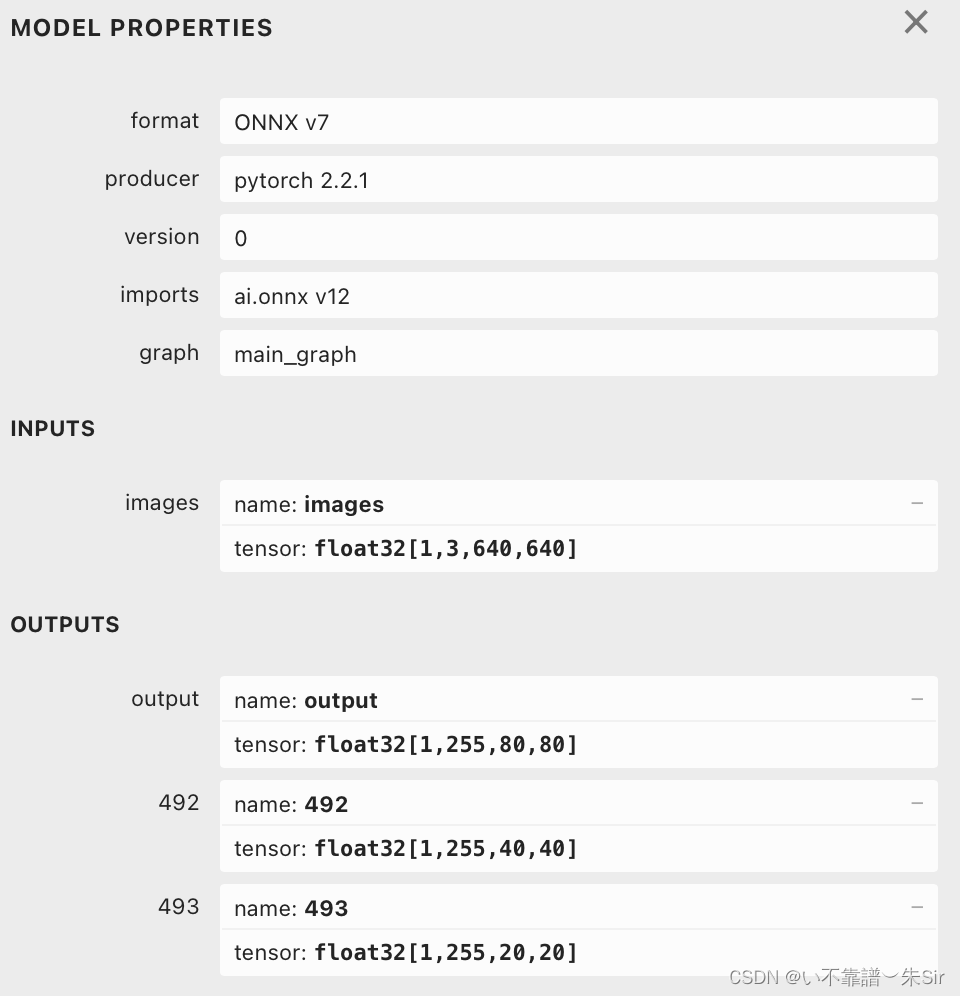Click the OUTPUTS section header
This screenshot has height=996, width=960.
[x=65, y=624]
